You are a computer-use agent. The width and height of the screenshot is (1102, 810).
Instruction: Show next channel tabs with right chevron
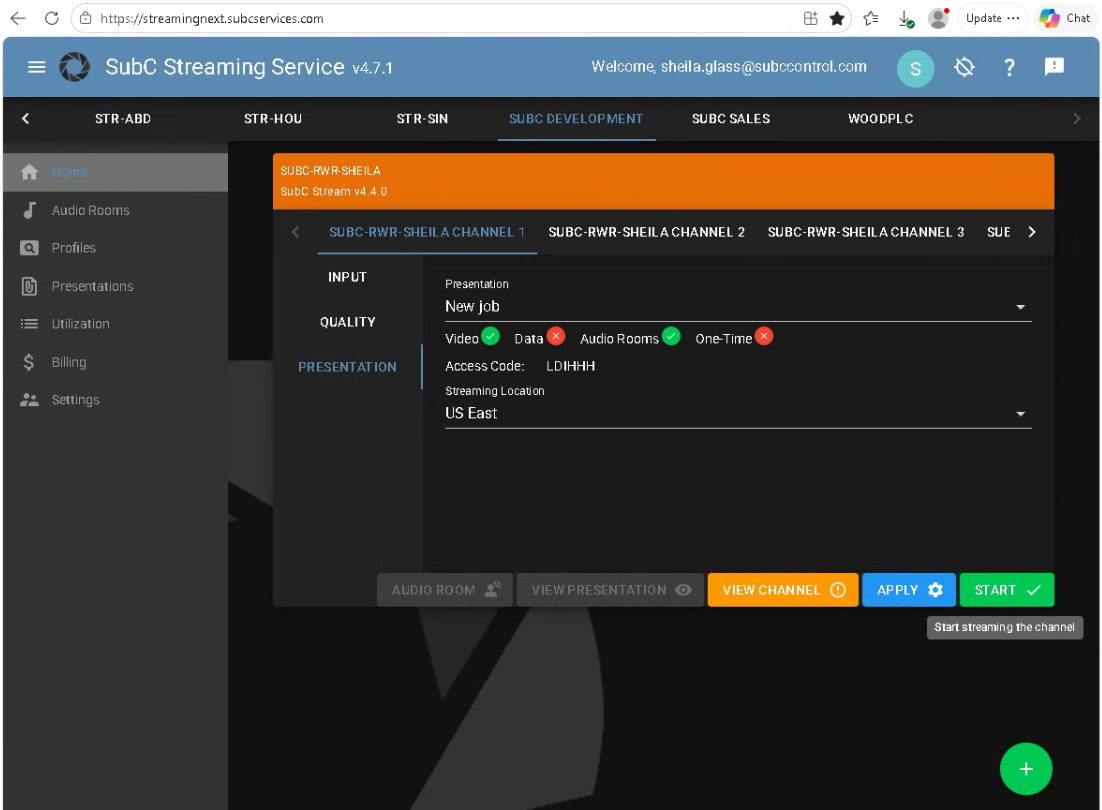1032,232
